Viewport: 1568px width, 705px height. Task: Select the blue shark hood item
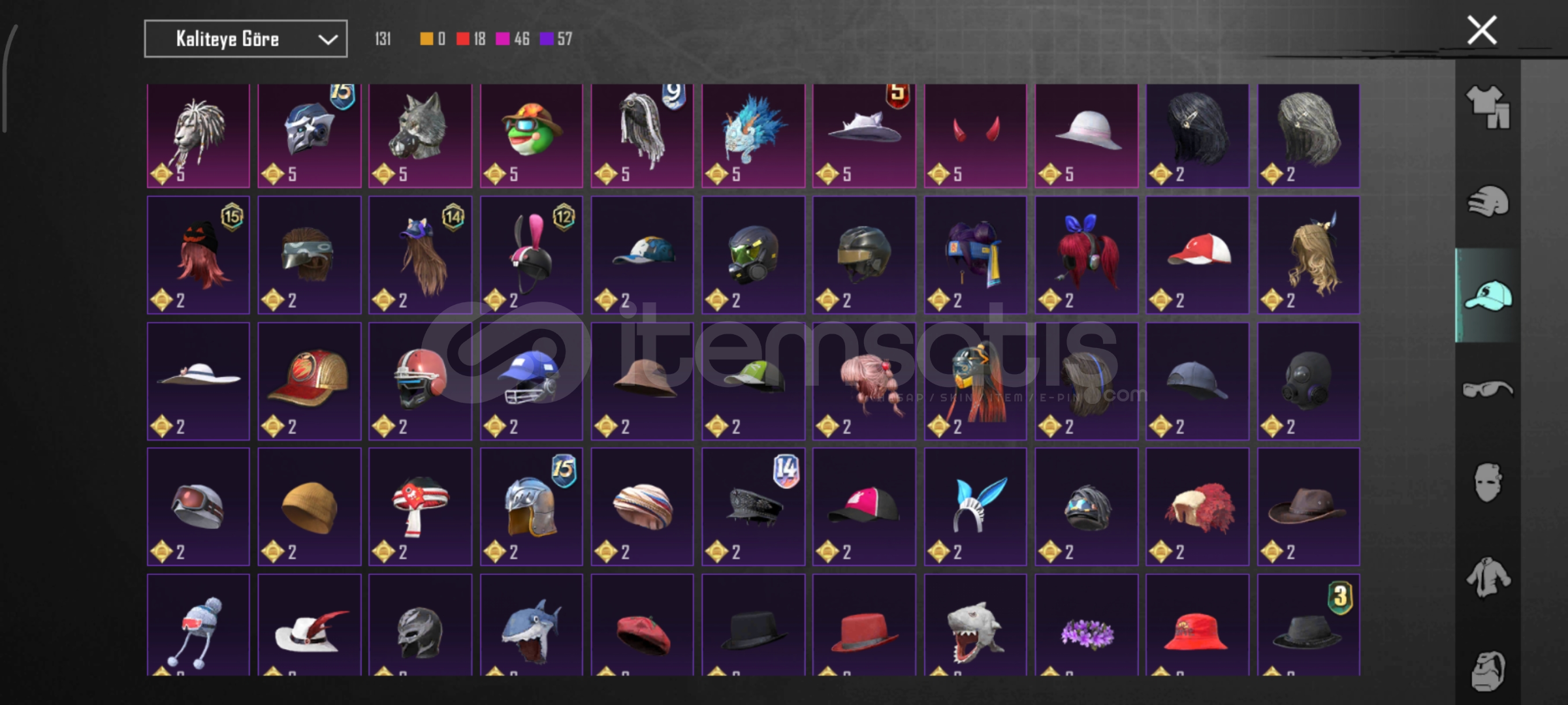pyautogui.click(x=532, y=625)
